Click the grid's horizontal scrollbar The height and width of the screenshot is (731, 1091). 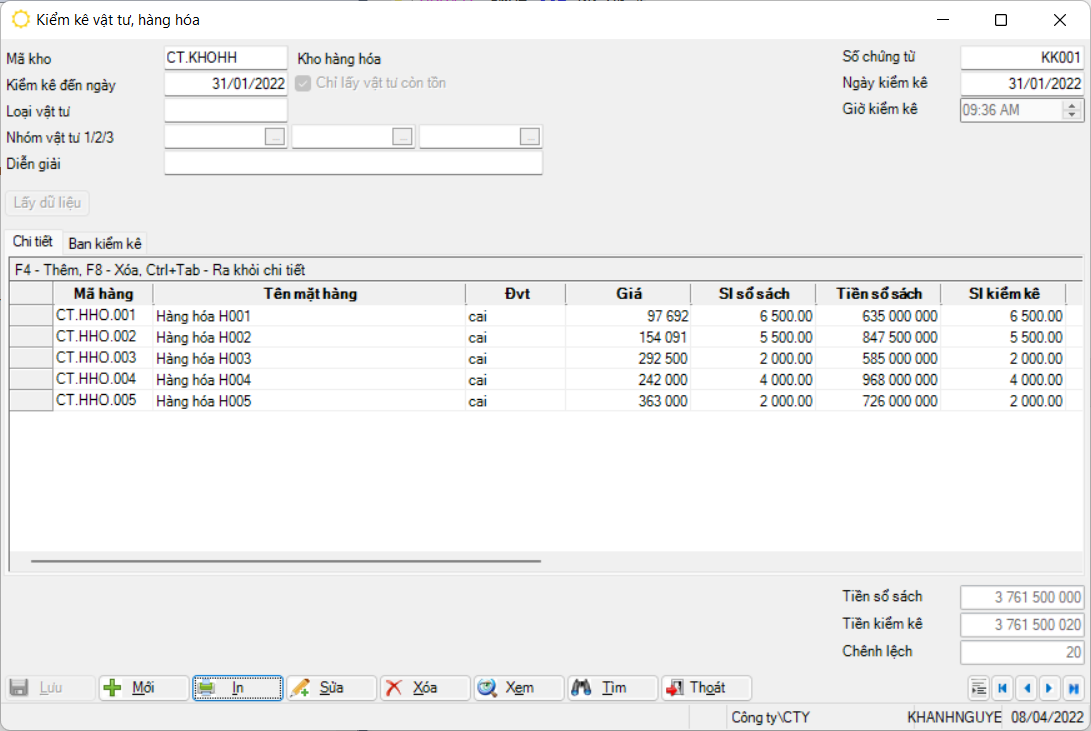click(285, 561)
